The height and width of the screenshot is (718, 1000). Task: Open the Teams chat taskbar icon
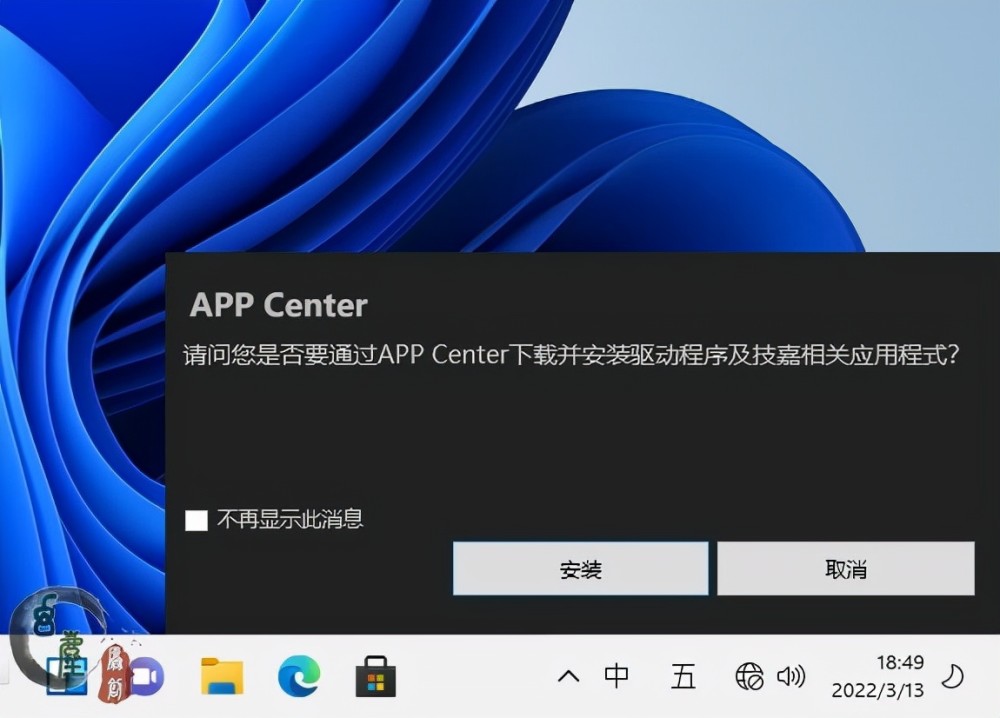click(x=145, y=676)
